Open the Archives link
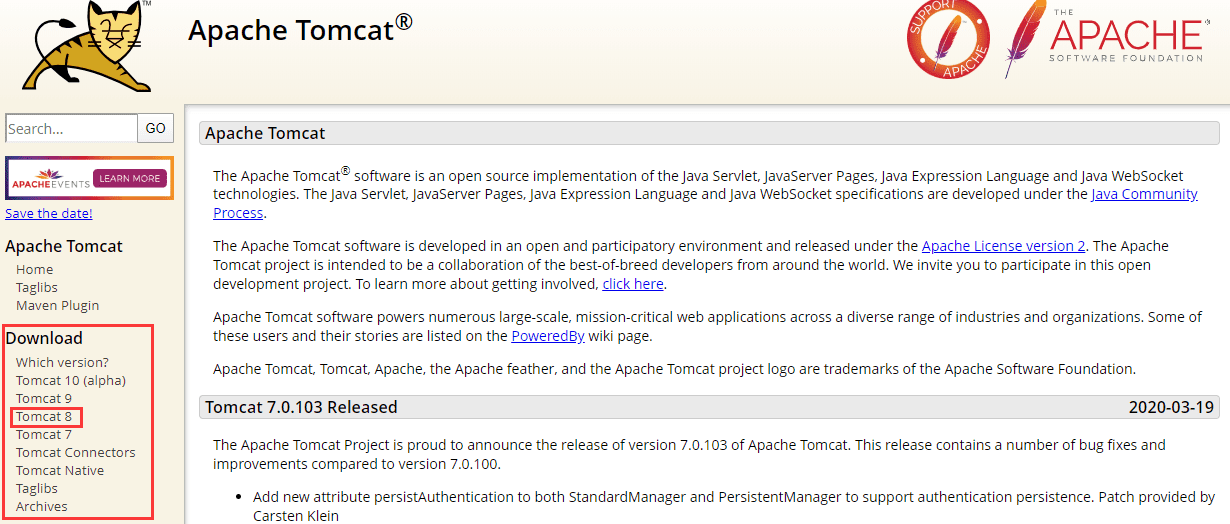 42,506
